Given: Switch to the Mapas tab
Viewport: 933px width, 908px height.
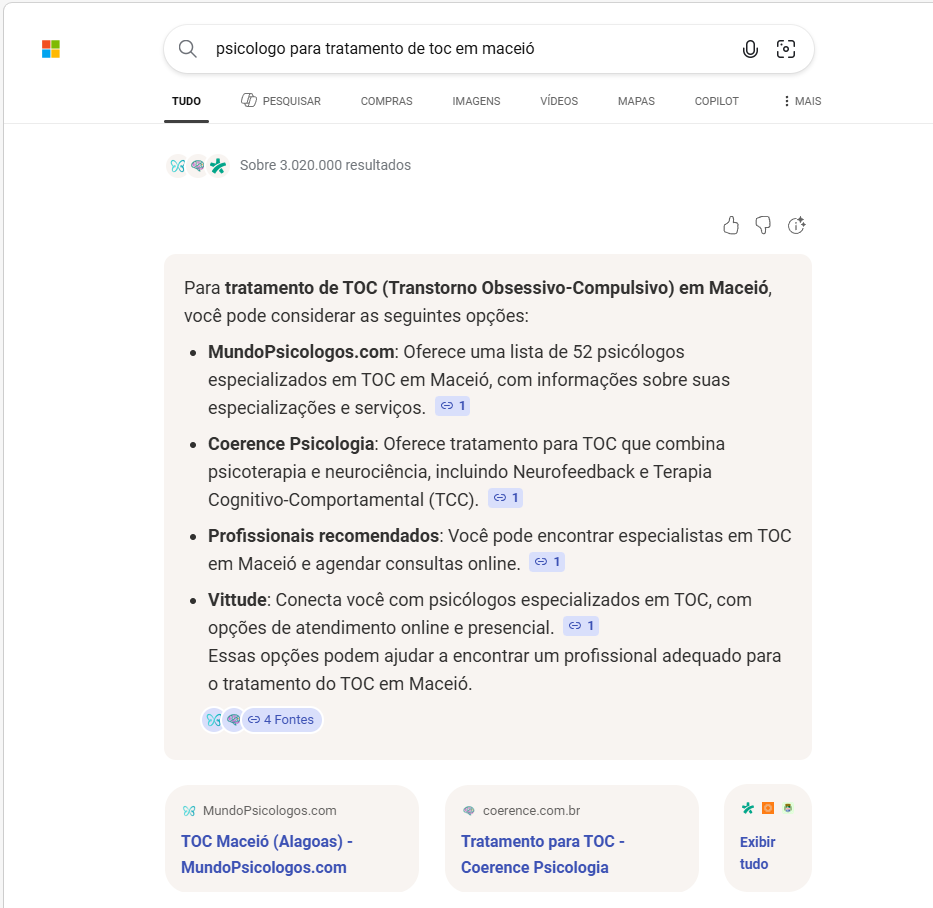Looking at the screenshot, I should [x=636, y=101].
